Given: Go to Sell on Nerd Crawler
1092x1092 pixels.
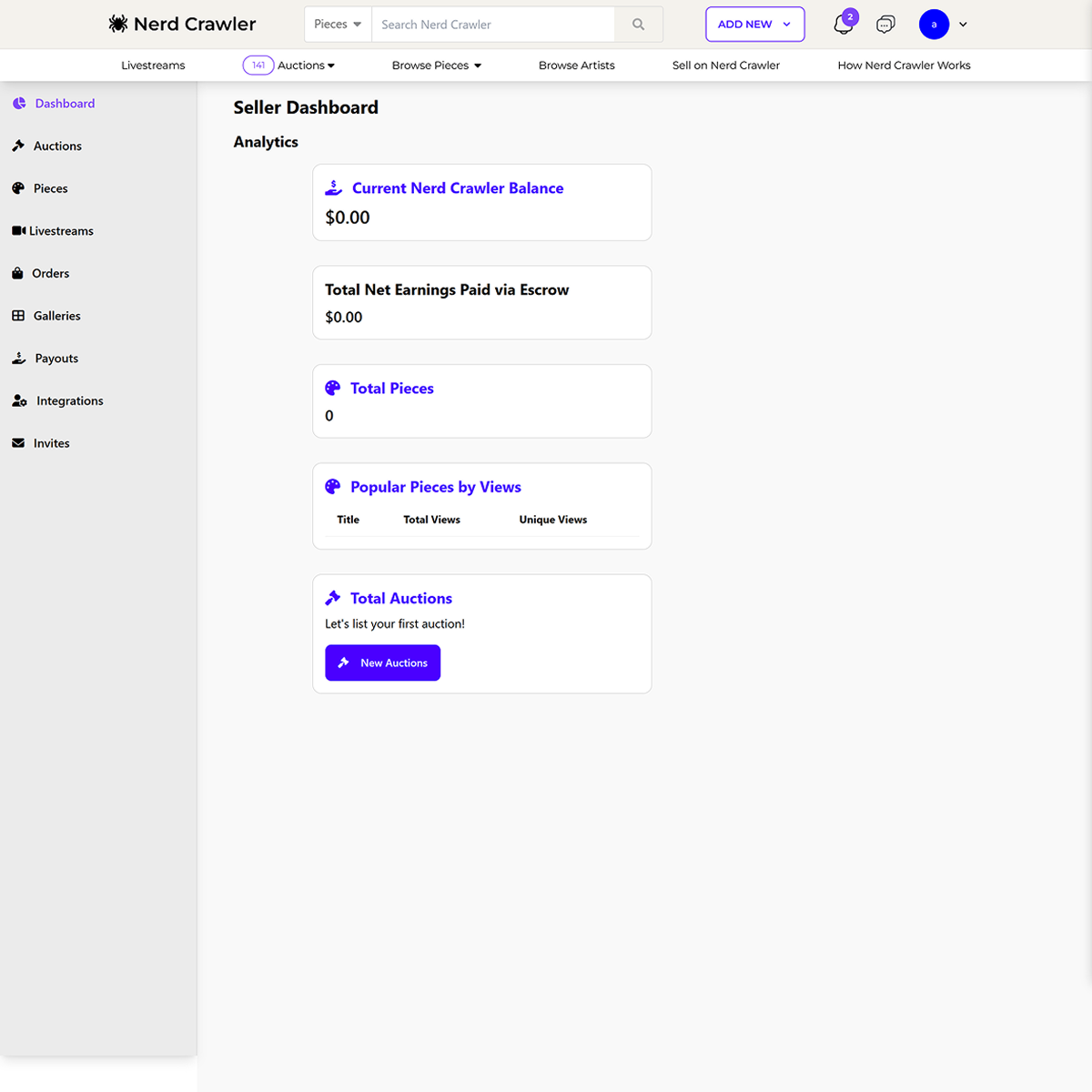Looking at the screenshot, I should 726,65.
